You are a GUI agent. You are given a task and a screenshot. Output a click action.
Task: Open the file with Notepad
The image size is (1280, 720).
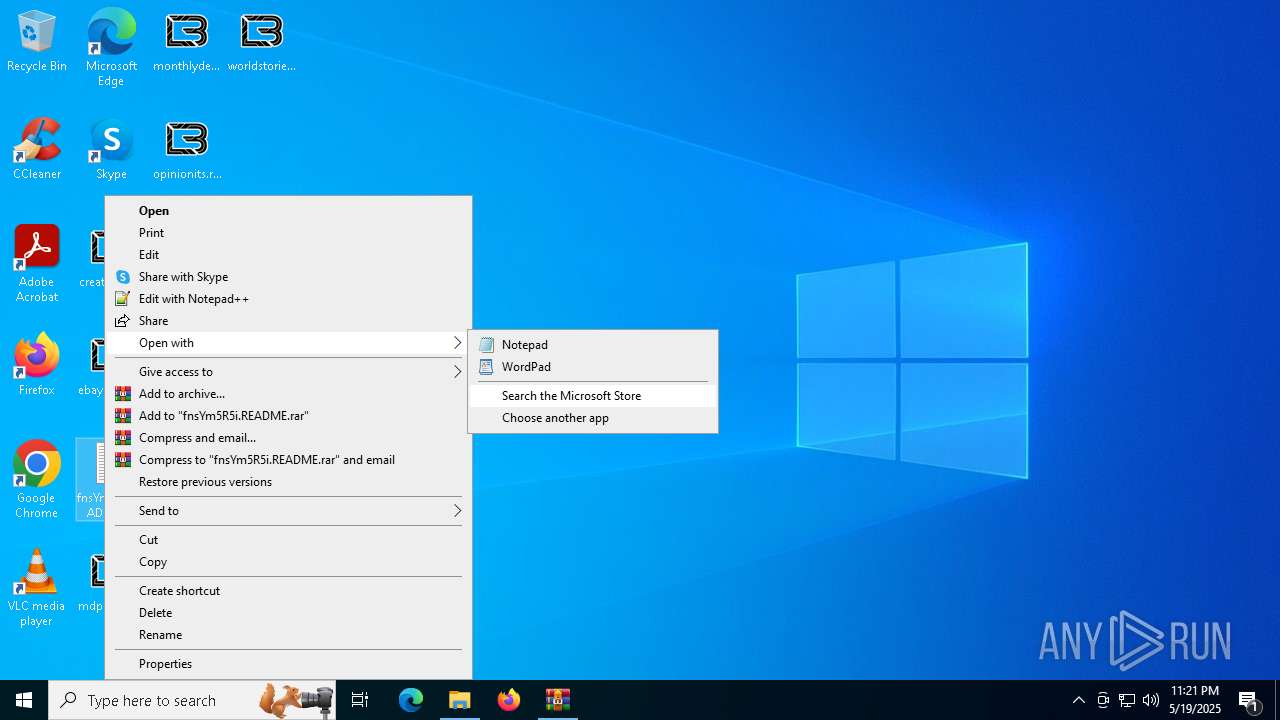tap(593, 345)
